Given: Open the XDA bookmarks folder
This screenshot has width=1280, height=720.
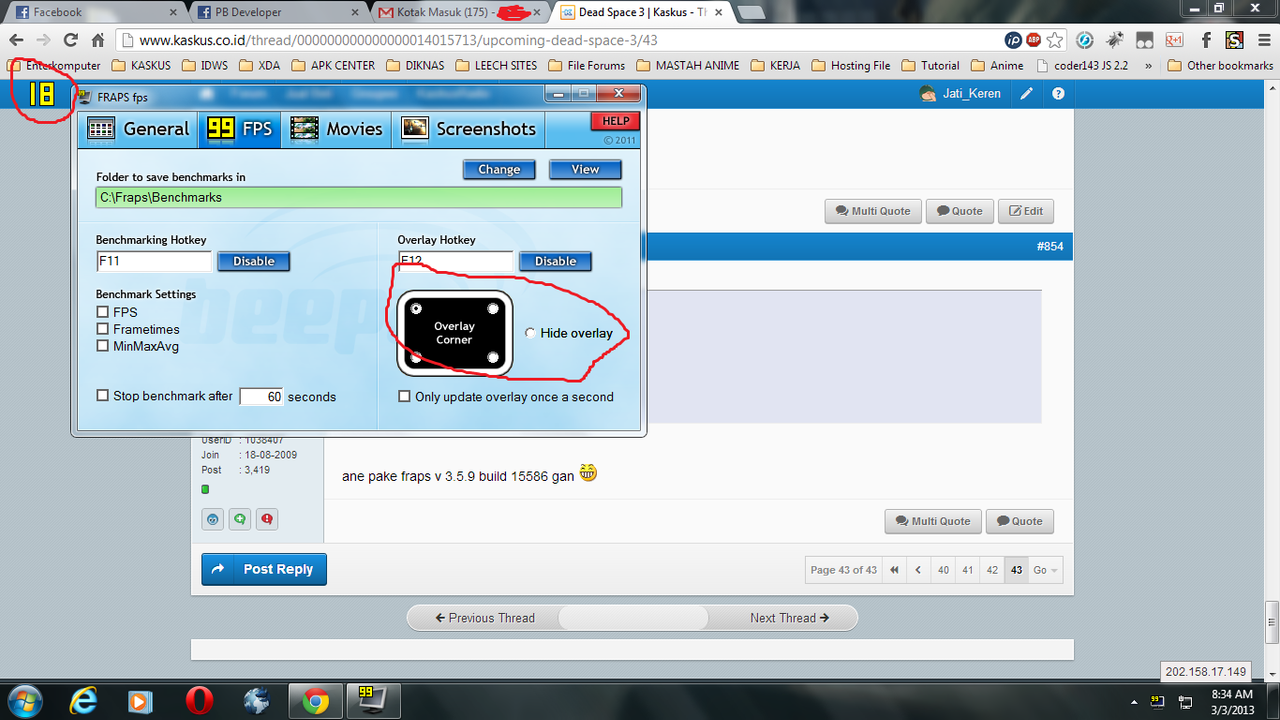Looking at the screenshot, I should click(259, 66).
